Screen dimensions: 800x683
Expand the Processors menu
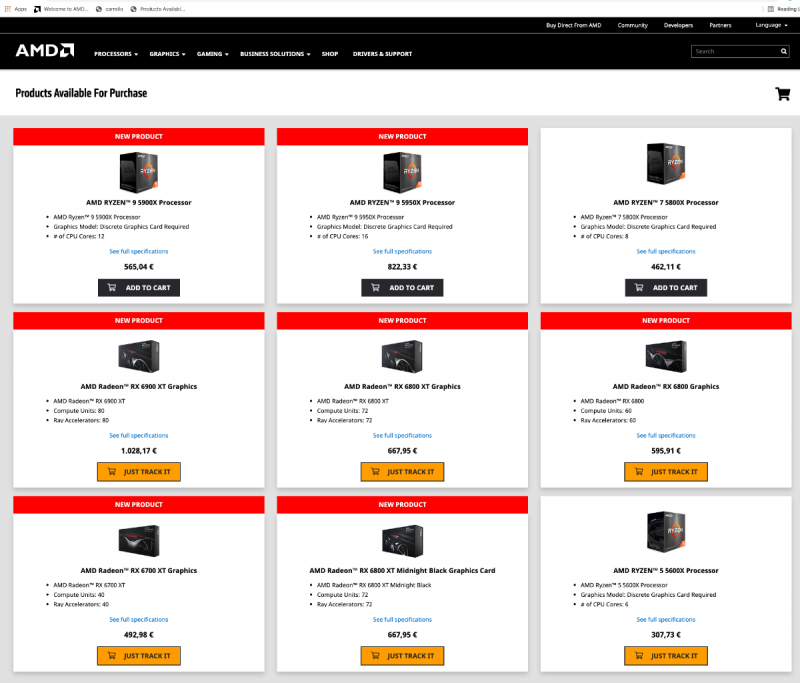click(x=116, y=54)
